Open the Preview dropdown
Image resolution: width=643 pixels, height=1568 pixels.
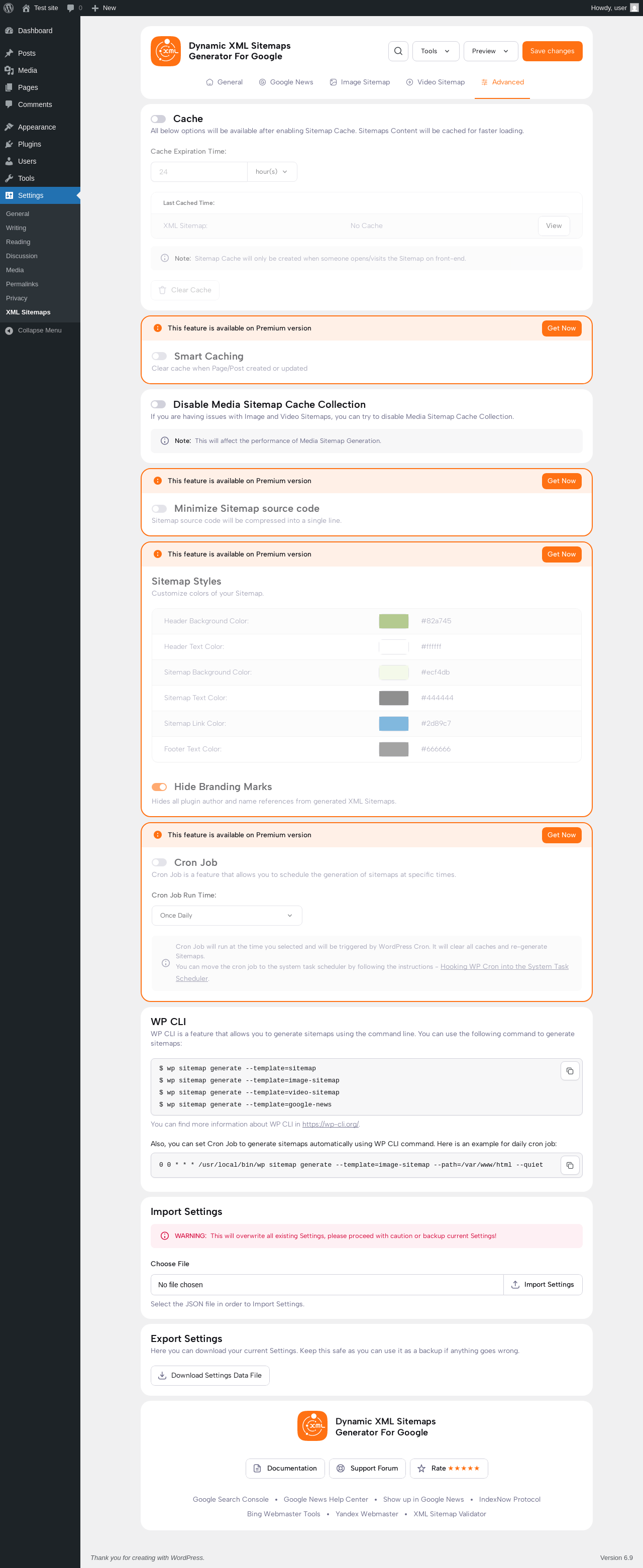click(x=491, y=51)
